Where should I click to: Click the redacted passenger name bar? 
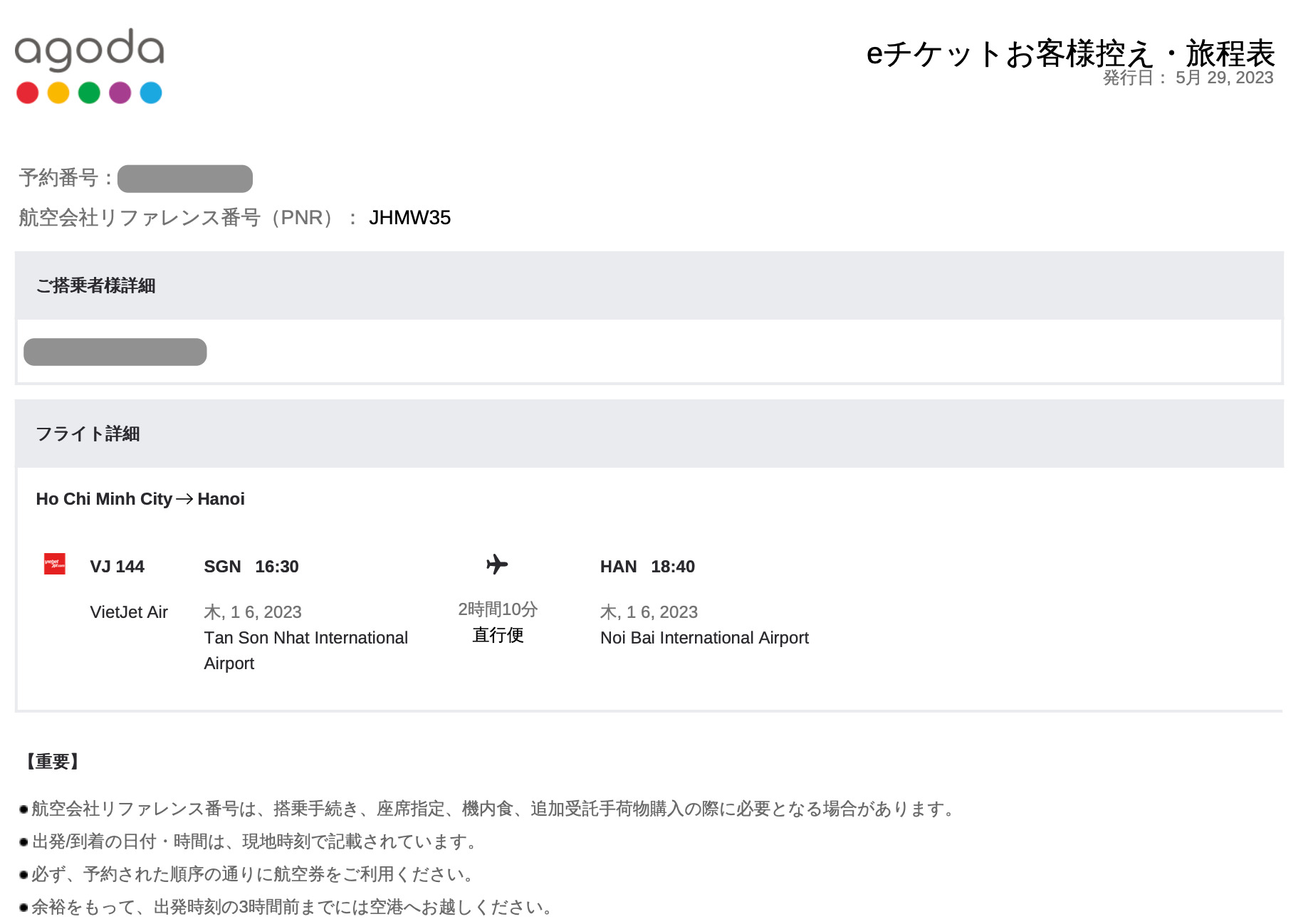[x=115, y=352]
